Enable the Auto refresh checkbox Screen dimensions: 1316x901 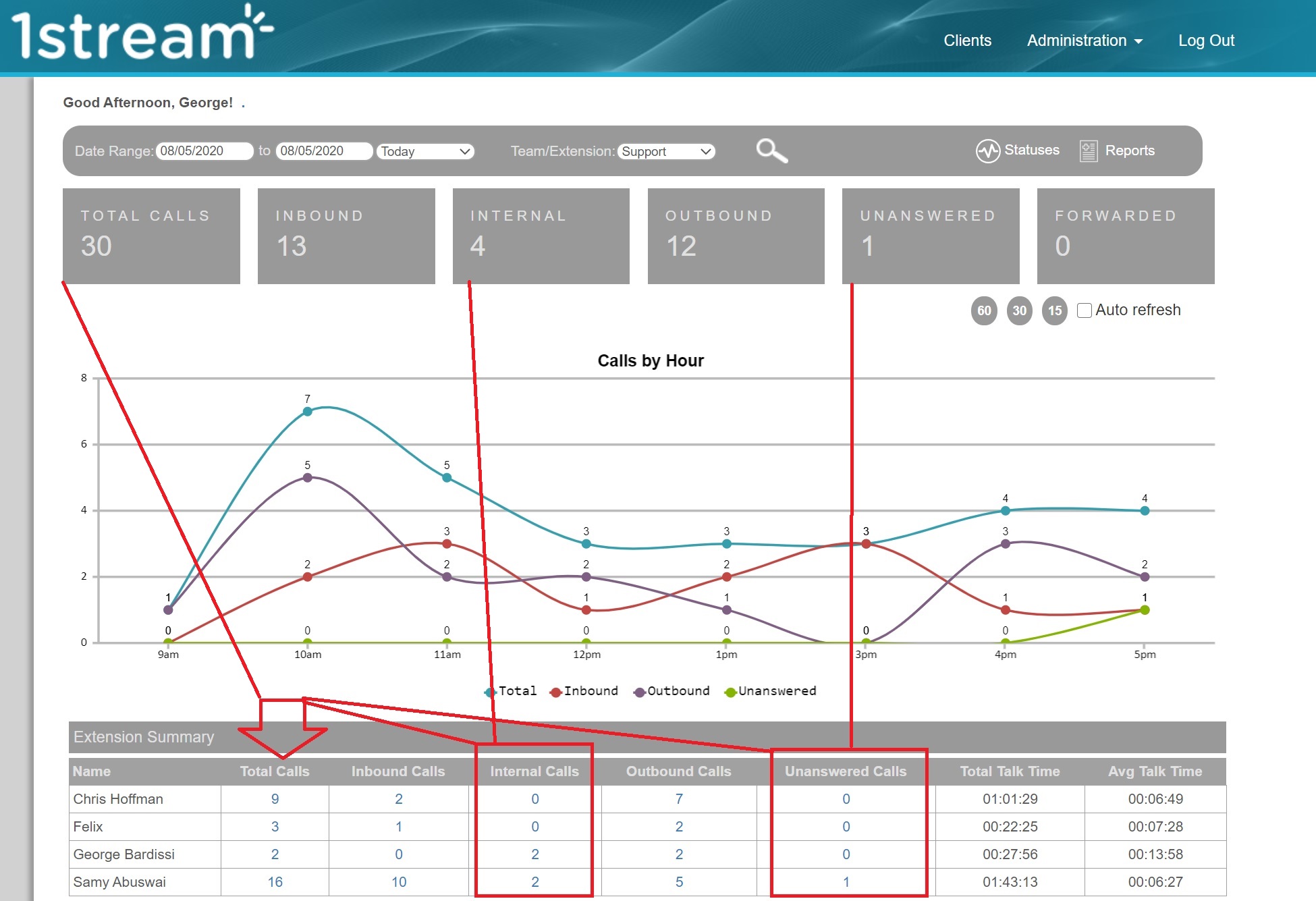click(1084, 310)
